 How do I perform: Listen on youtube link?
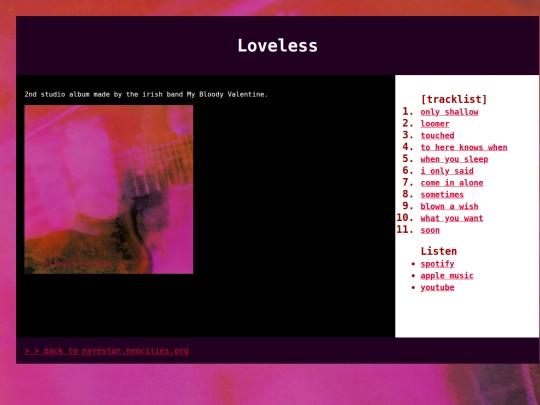pos(437,287)
